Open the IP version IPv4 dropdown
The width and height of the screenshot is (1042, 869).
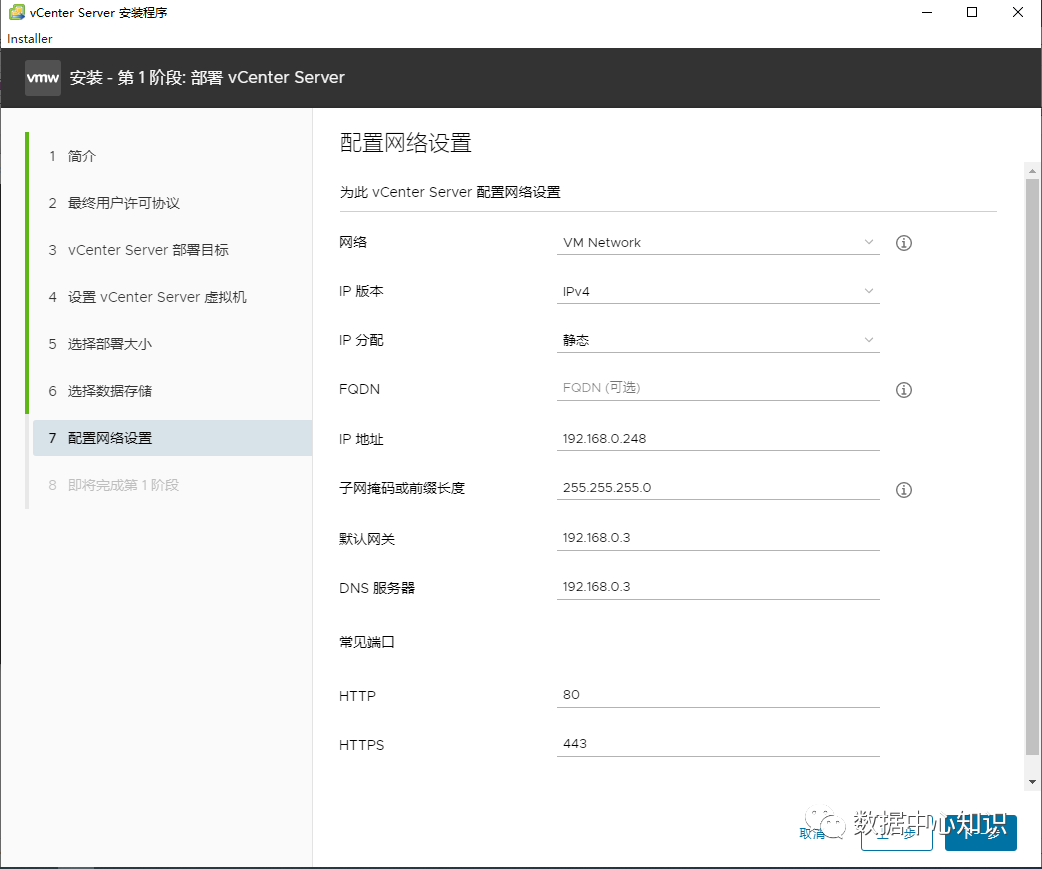point(718,292)
